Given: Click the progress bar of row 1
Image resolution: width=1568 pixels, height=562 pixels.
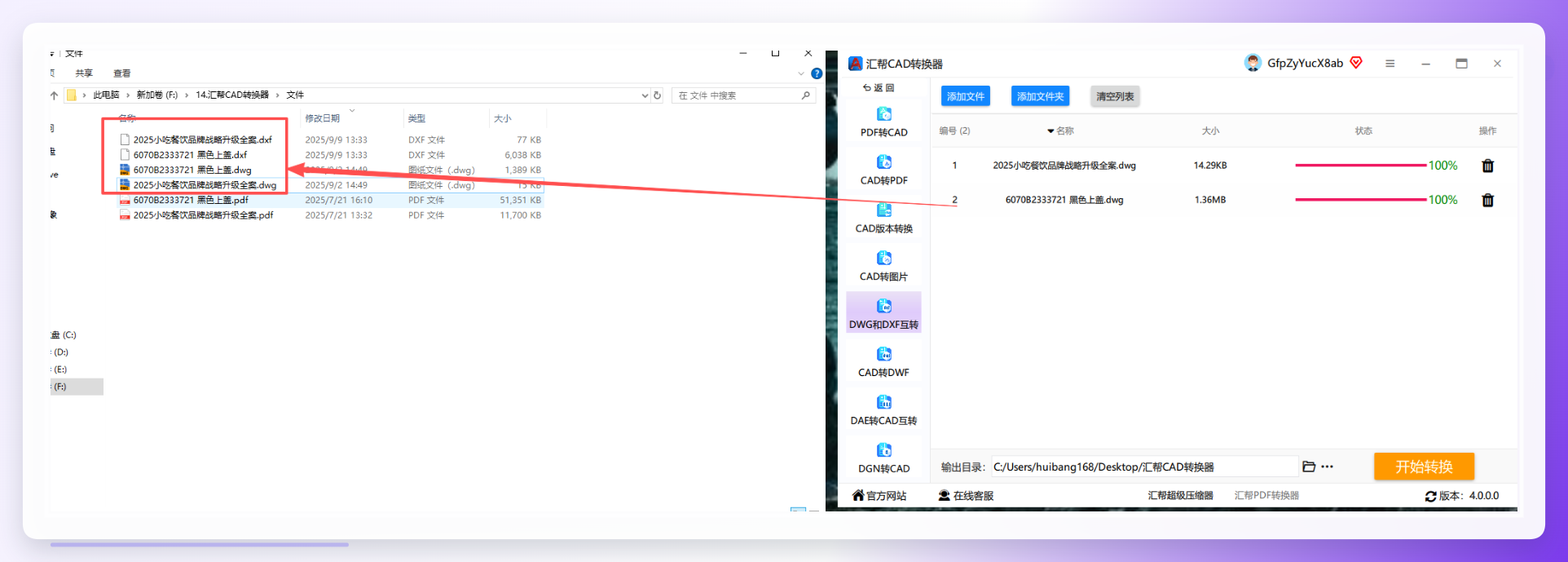Looking at the screenshot, I should [1361, 166].
